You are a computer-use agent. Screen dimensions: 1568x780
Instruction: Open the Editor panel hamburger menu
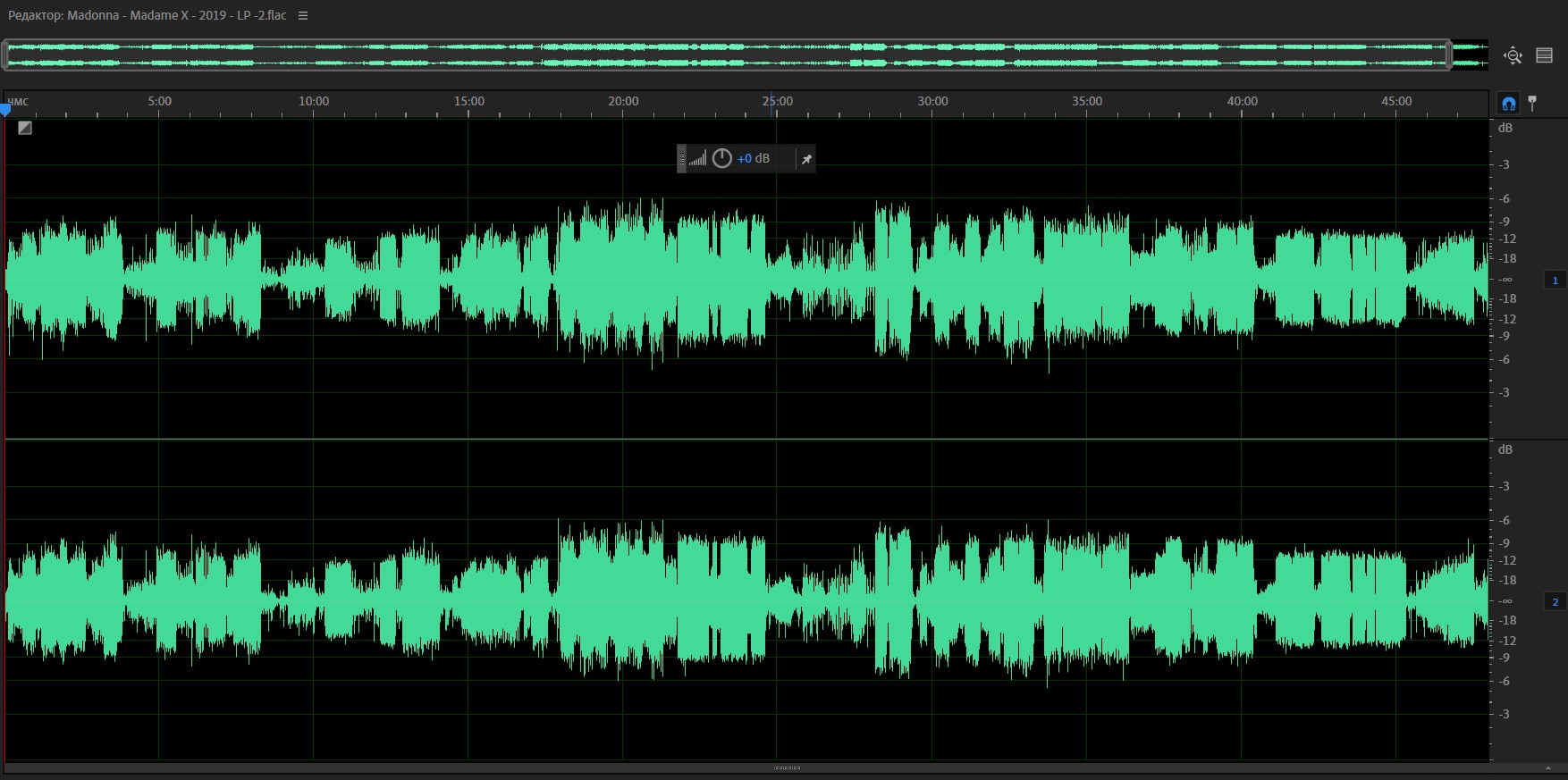tap(303, 16)
